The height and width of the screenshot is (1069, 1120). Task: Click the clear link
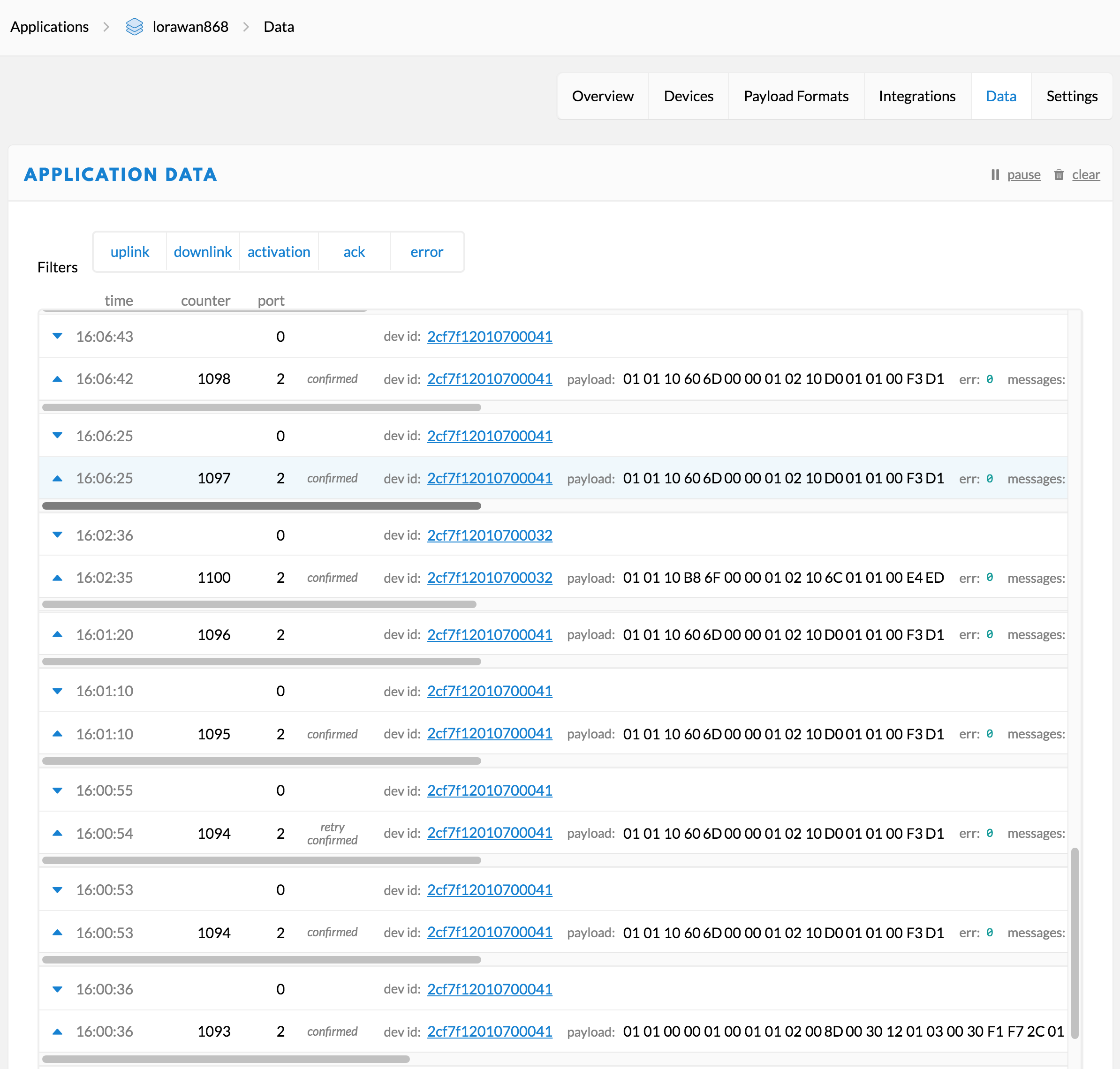[1086, 175]
